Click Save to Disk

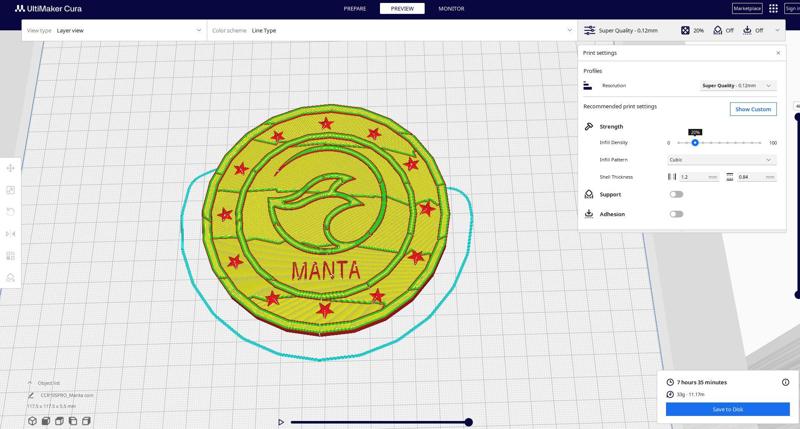pos(728,409)
